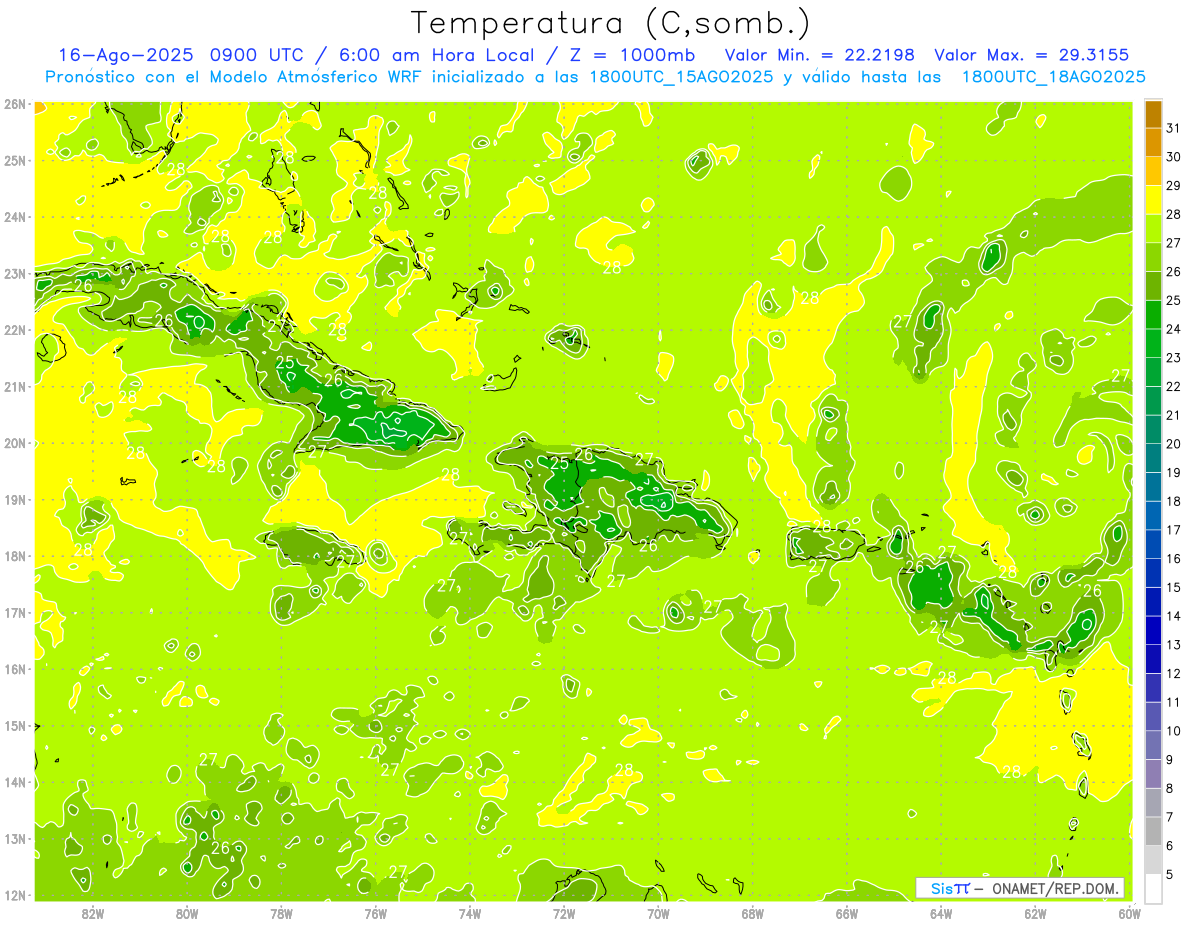Click the date text '16-Ago-2025'

127,55
